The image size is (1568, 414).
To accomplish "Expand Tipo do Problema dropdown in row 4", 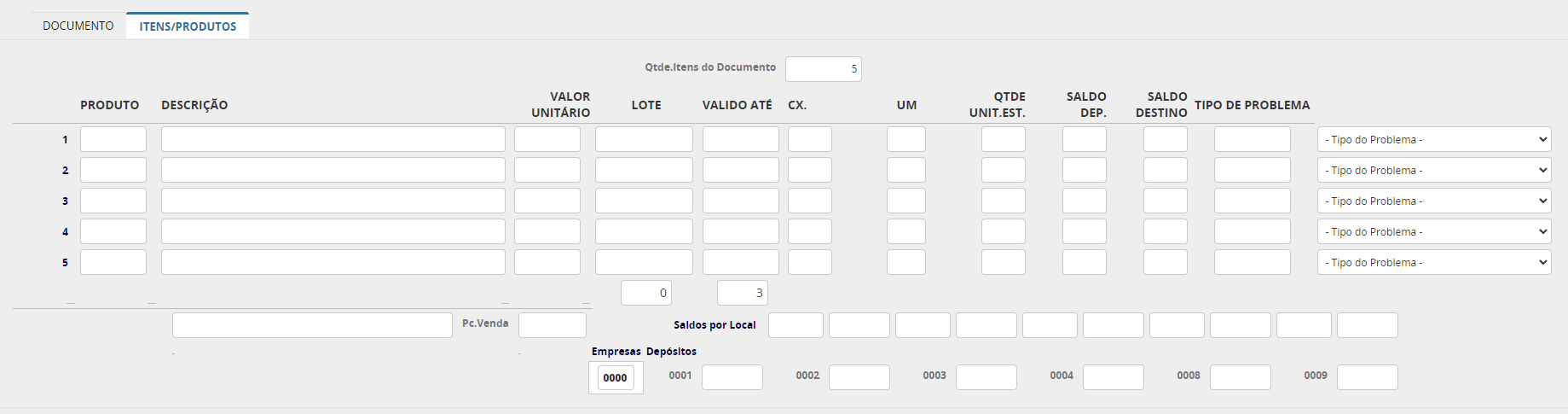I will click(x=1433, y=231).
